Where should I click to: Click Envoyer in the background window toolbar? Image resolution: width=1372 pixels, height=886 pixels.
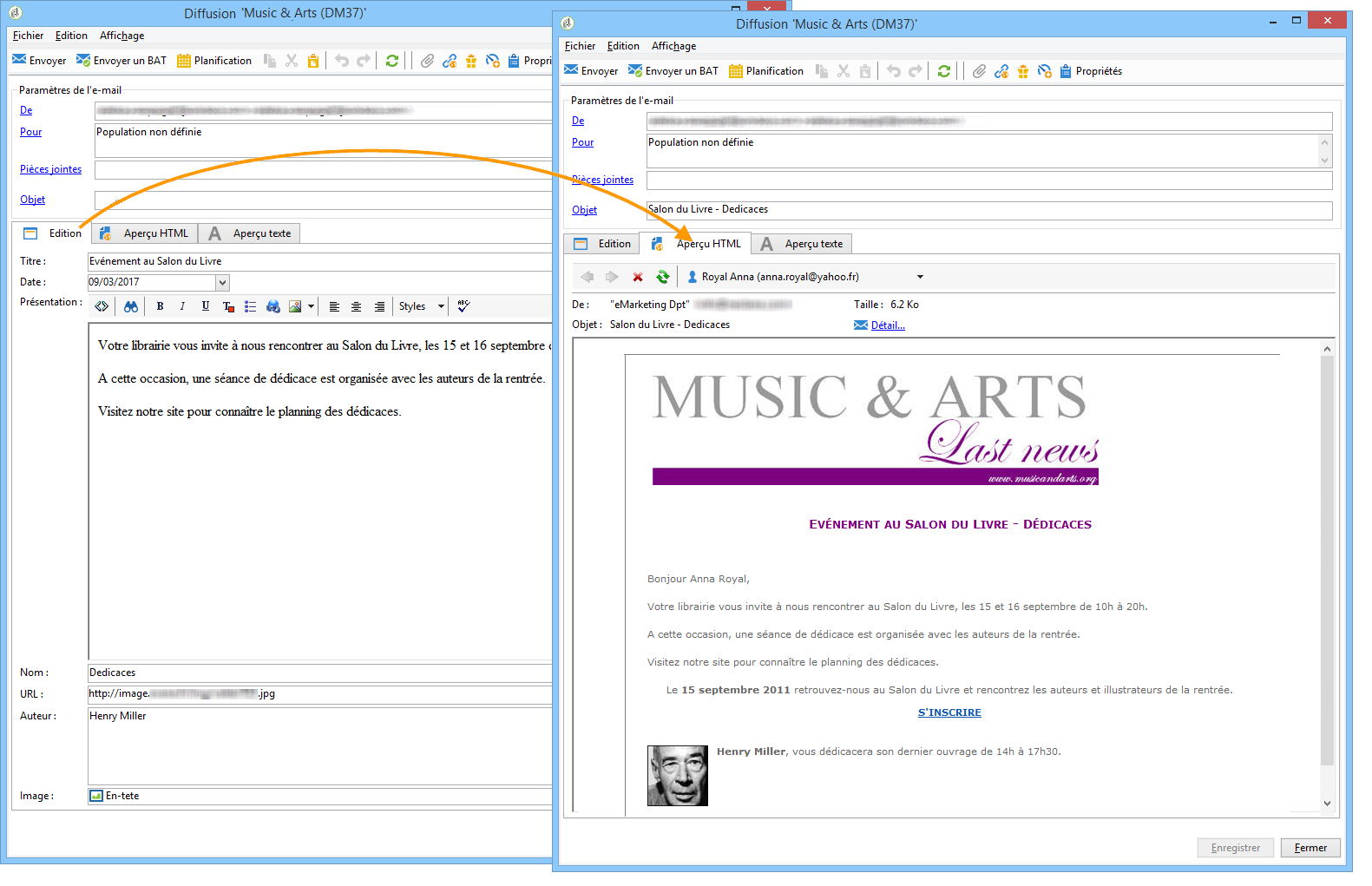pyautogui.click(x=39, y=61)
